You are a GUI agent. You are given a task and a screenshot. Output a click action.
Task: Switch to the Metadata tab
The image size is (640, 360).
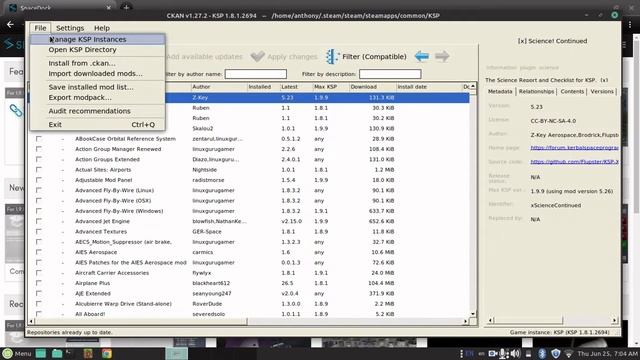(500, 91)
